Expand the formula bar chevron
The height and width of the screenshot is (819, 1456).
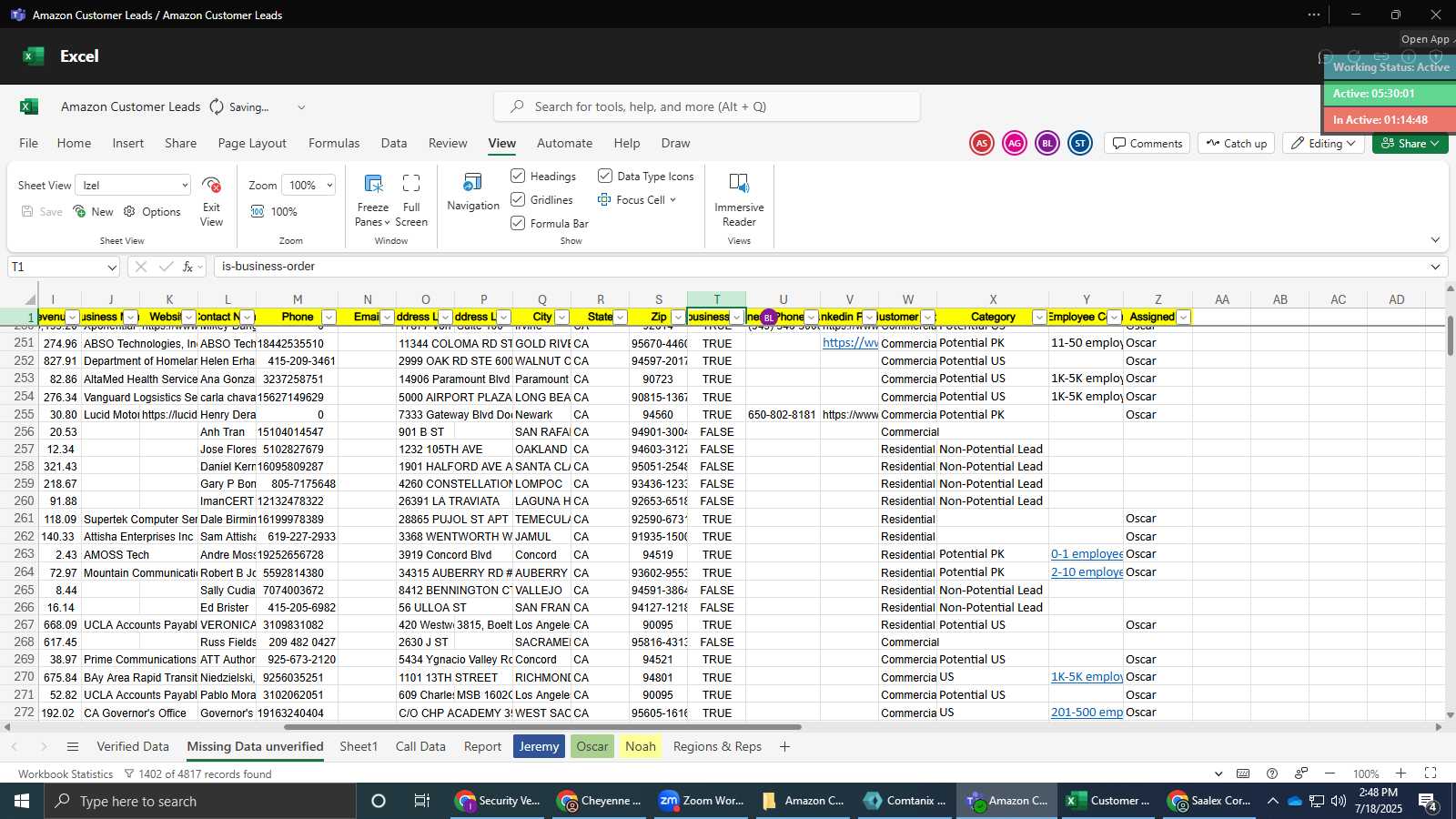click(1435, 267)
